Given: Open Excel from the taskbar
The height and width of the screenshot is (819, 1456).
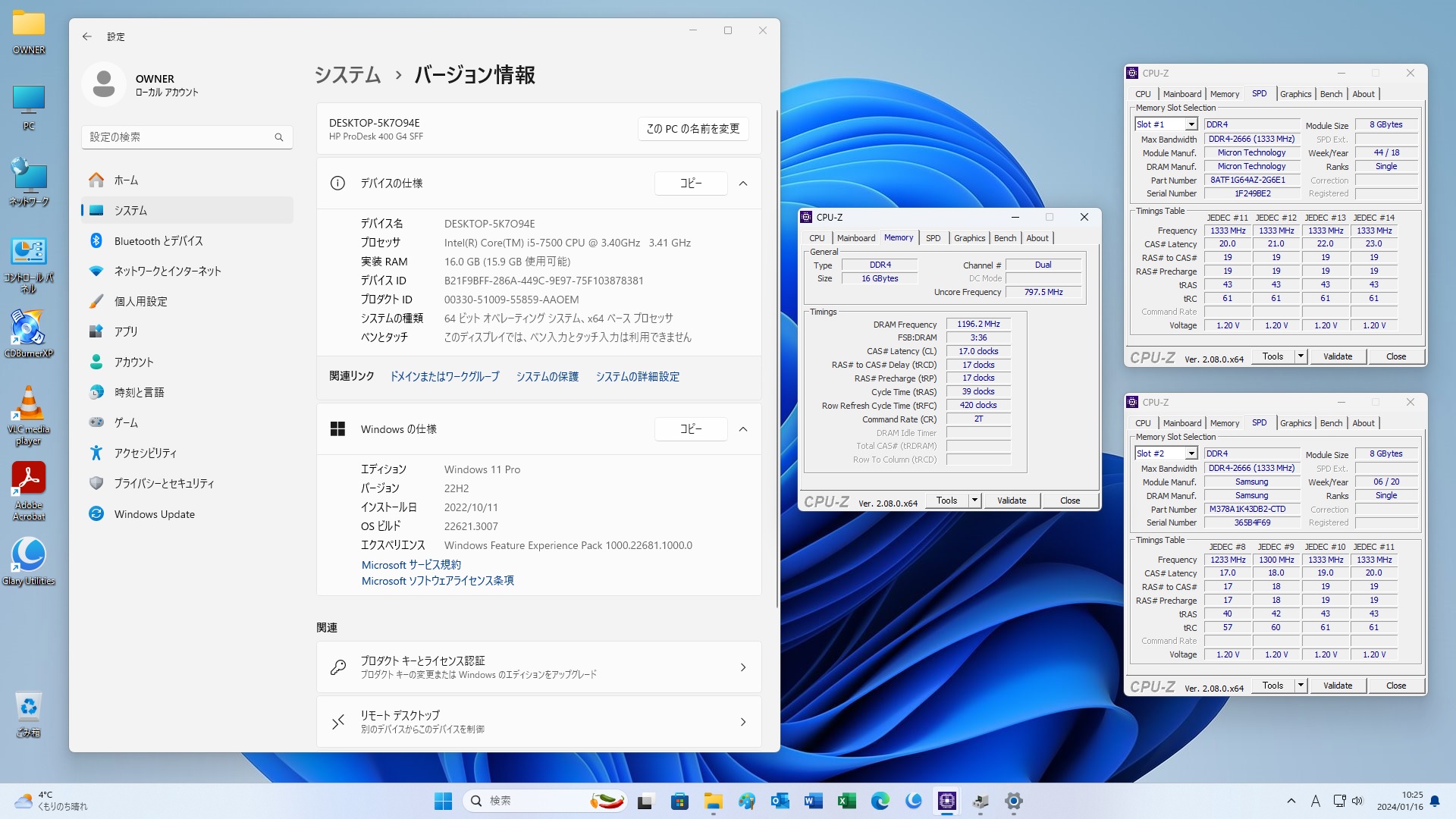Looking at the screenshot, I should click(846, 801).
